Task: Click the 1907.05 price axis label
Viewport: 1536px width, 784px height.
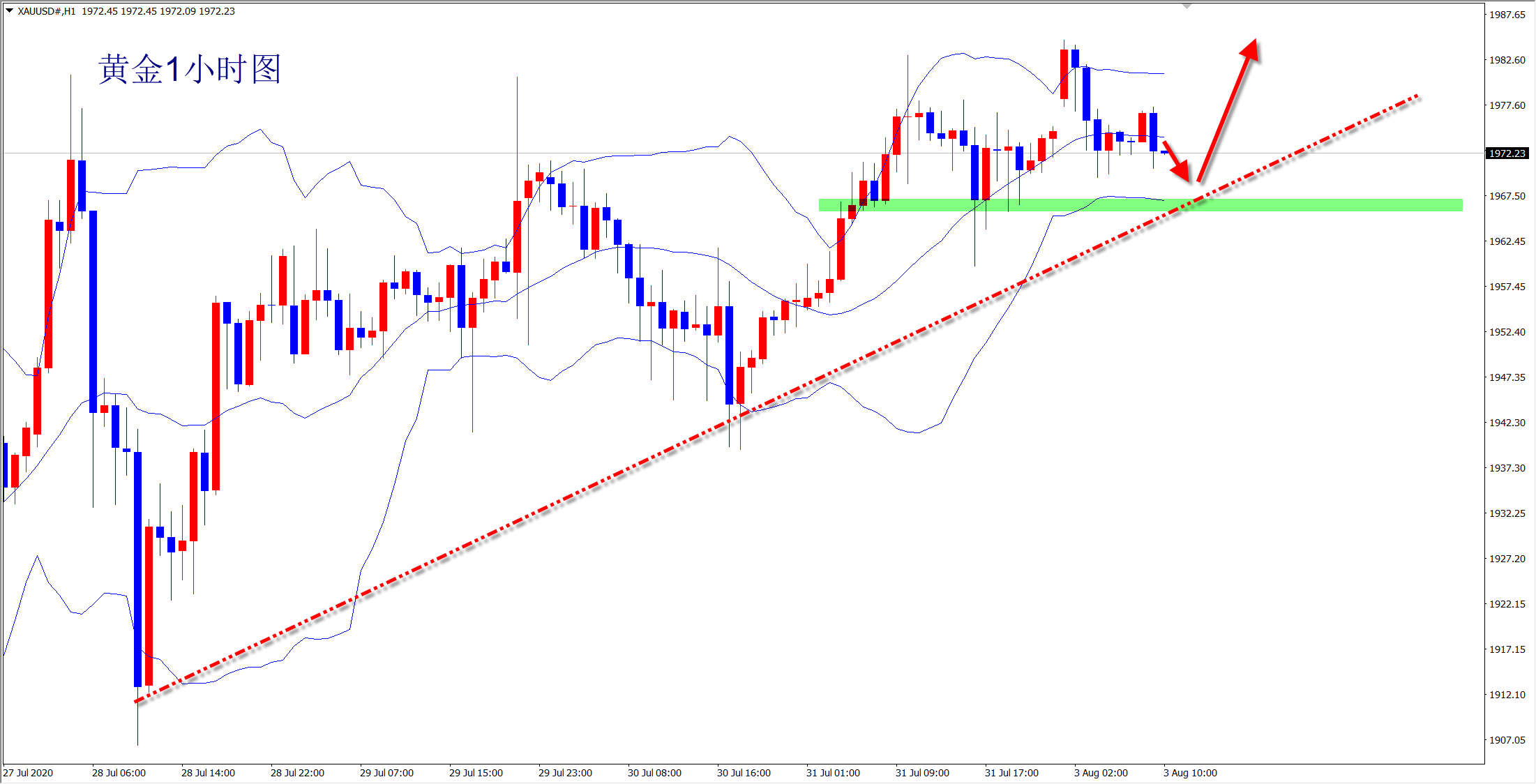Action: (x=1507, y=740)
